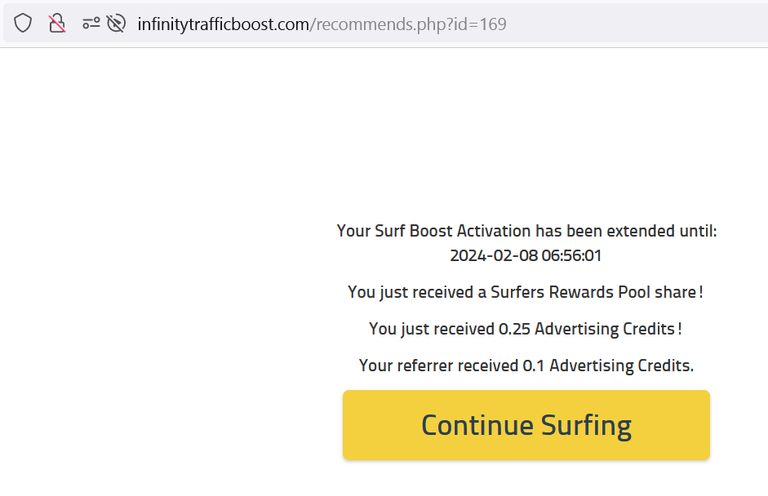768x496 pixels.
Task: Click the Surfers Rewards Pool words
Action: coord(570,292)
